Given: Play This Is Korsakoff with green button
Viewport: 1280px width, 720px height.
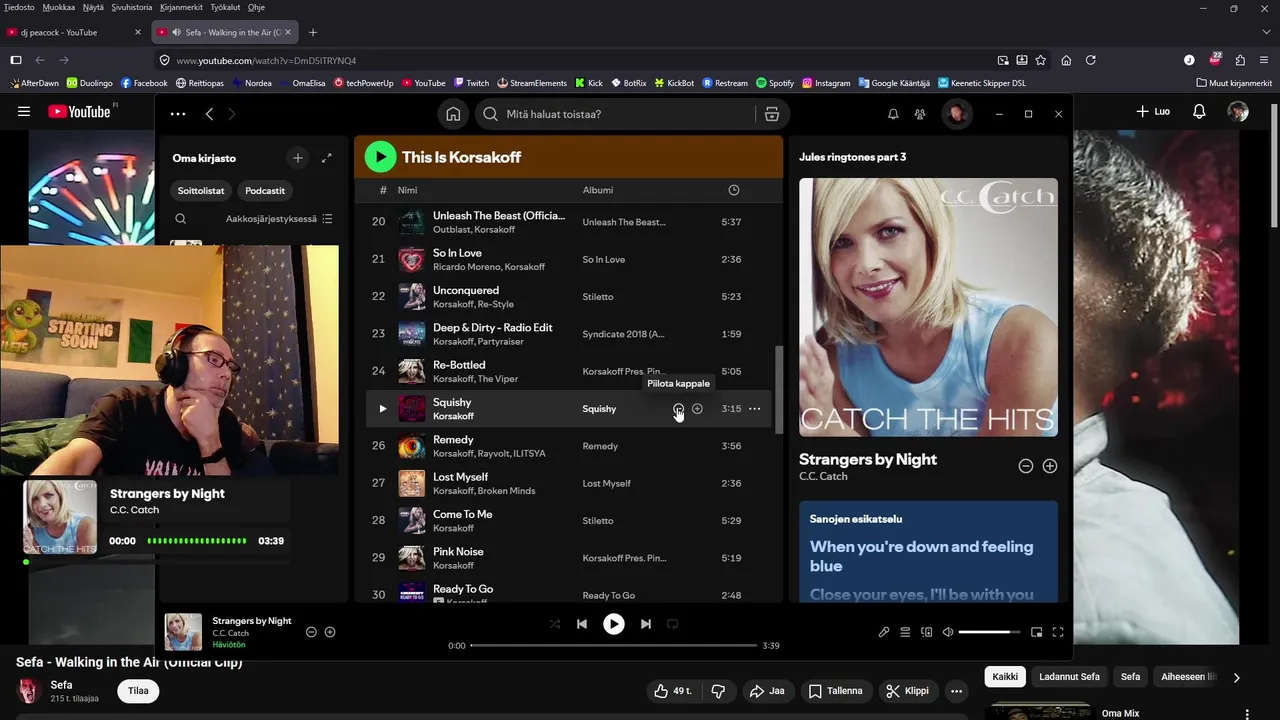Looking at the screenshot, I should click(x=380, y=157).
